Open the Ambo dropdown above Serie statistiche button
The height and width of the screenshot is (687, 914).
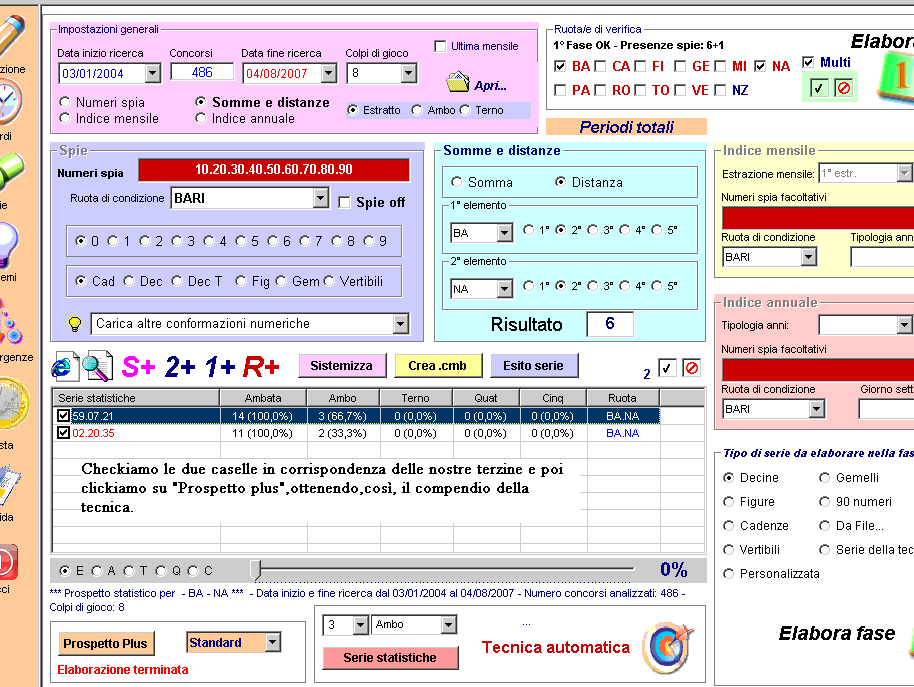click(x=448, y=625)
